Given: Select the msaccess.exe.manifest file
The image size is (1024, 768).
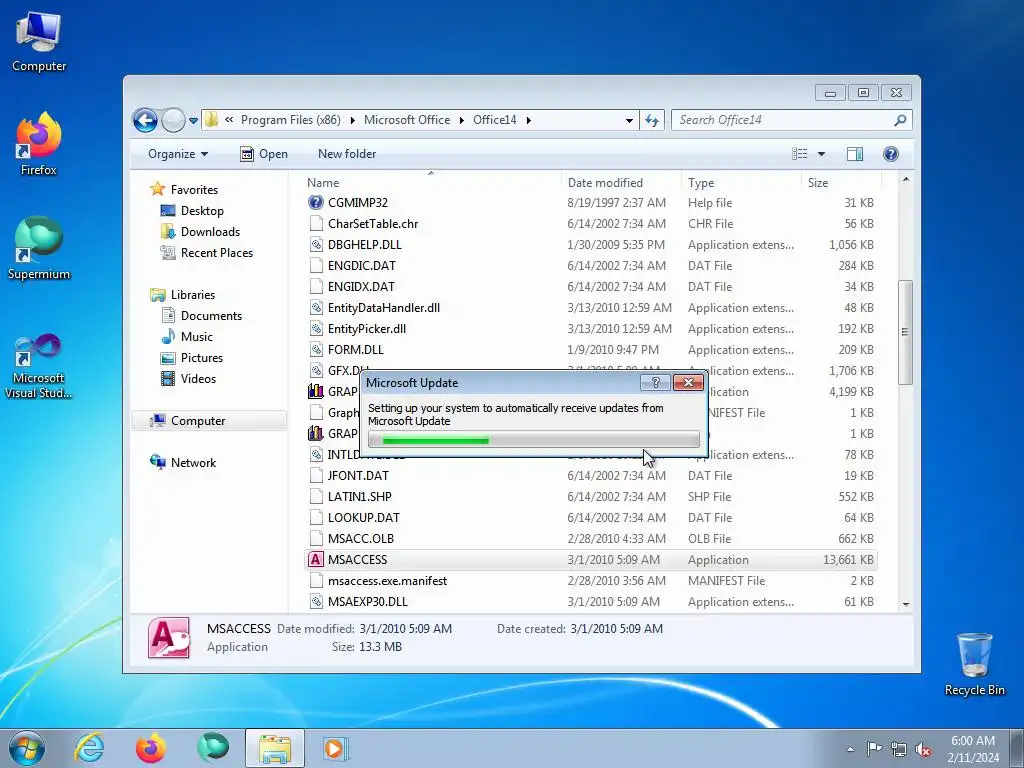Looking at the screenshot, I should click(591, 581).
